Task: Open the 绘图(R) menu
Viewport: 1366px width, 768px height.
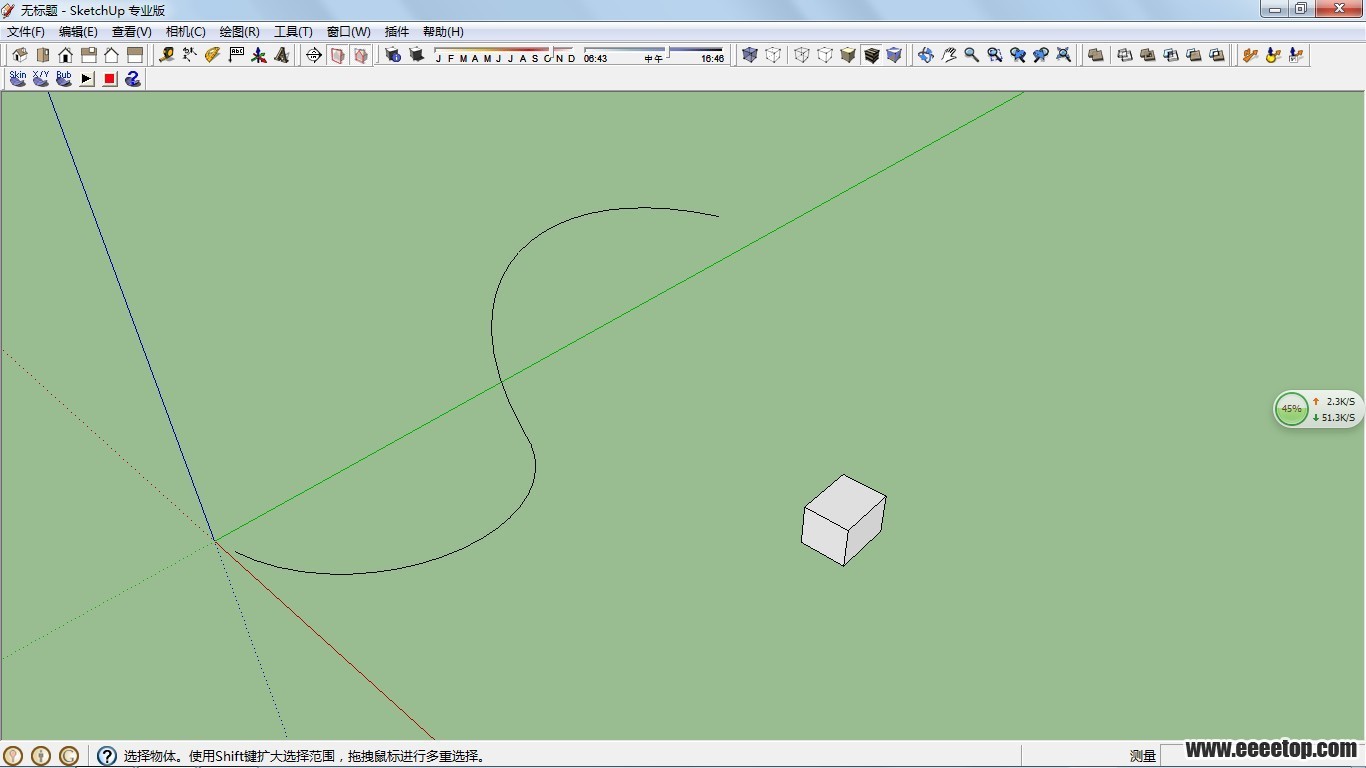Action: pos(240,32)
